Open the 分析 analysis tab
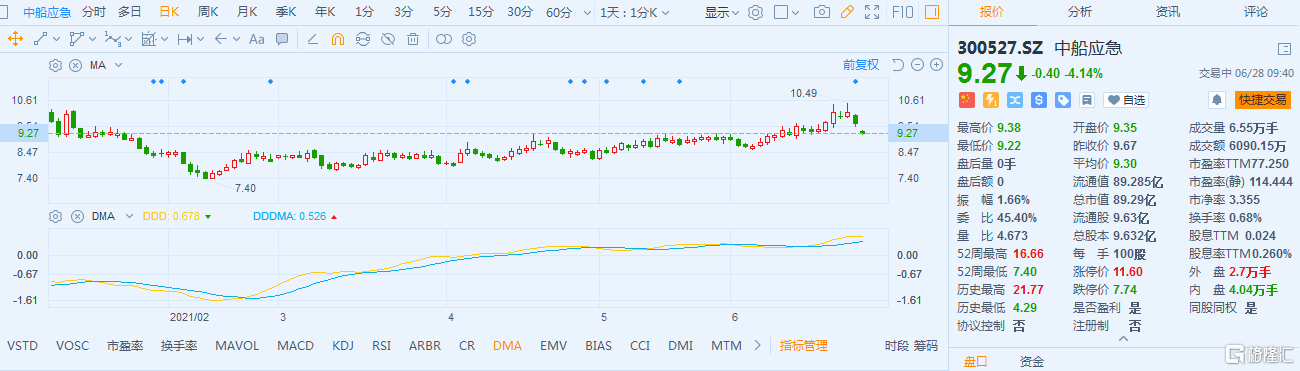1300x371 pixels. click(x=1080, y=12)
